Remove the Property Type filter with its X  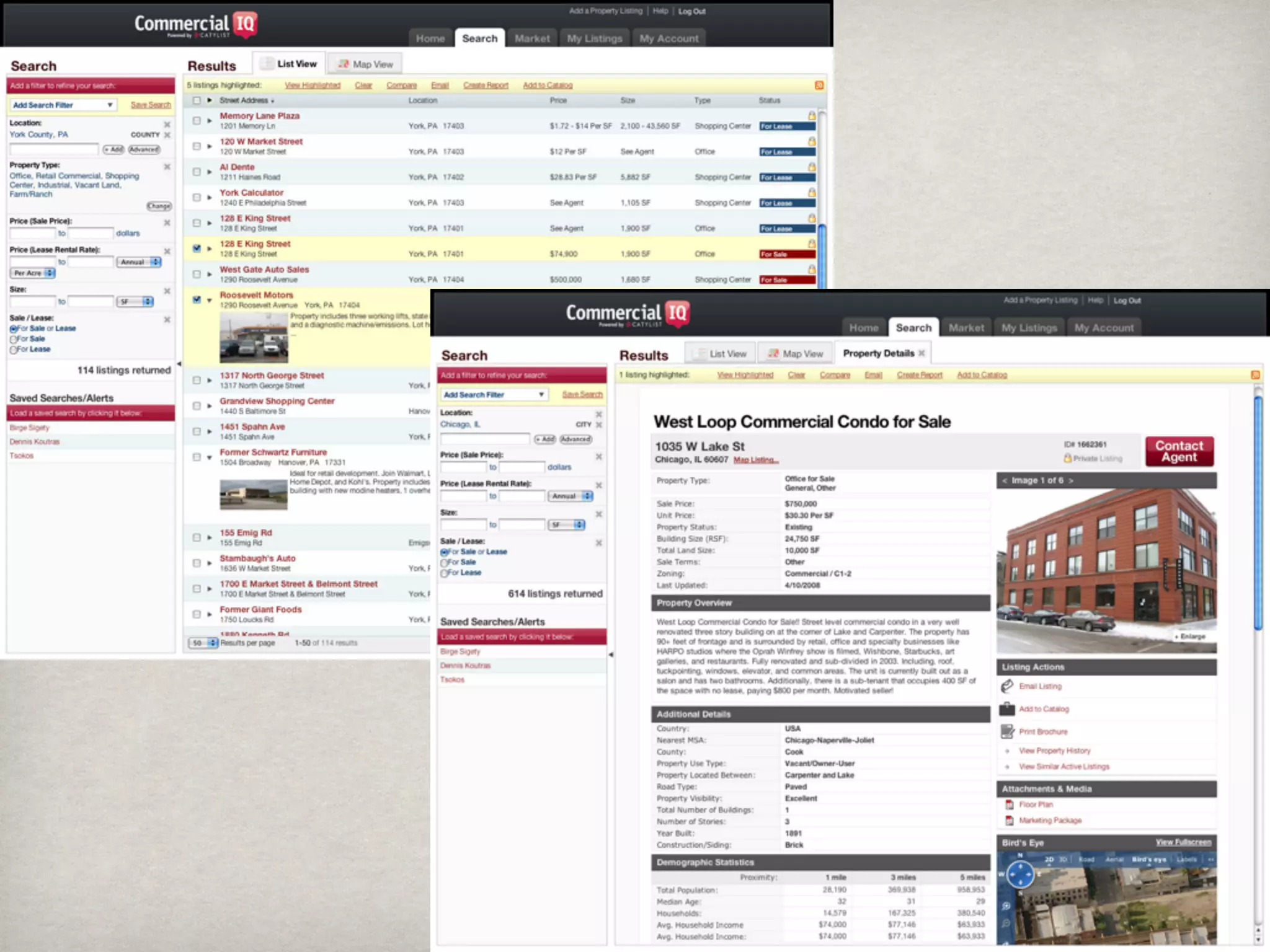[x=167, y=166]
